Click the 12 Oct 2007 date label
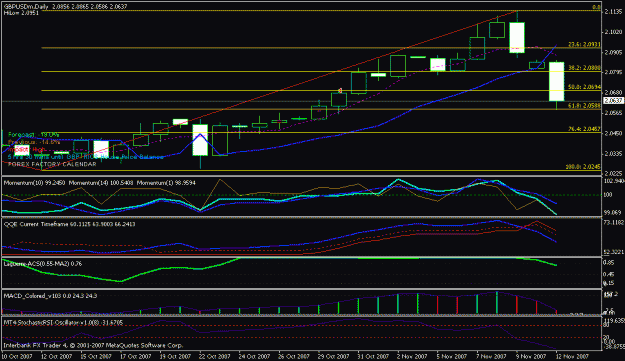The height and width of the screenshot is (361, 625). coord(57,356)
